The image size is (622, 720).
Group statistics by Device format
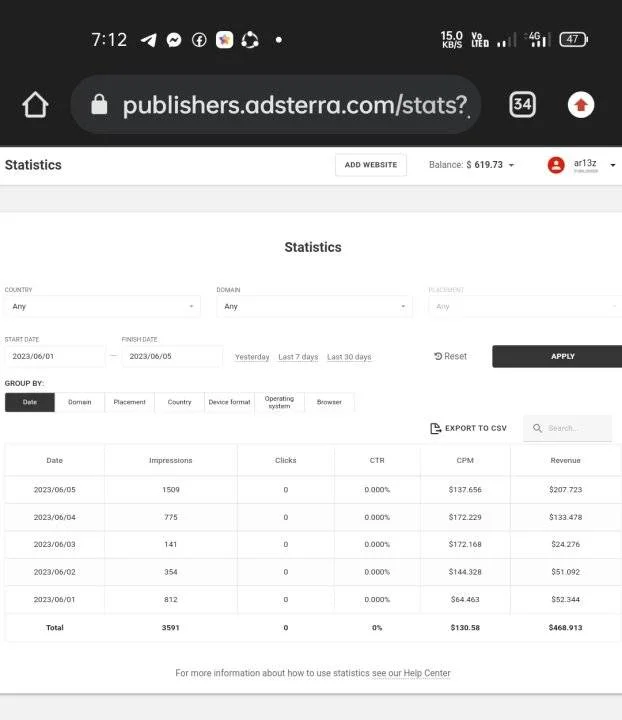pos(230,402)
